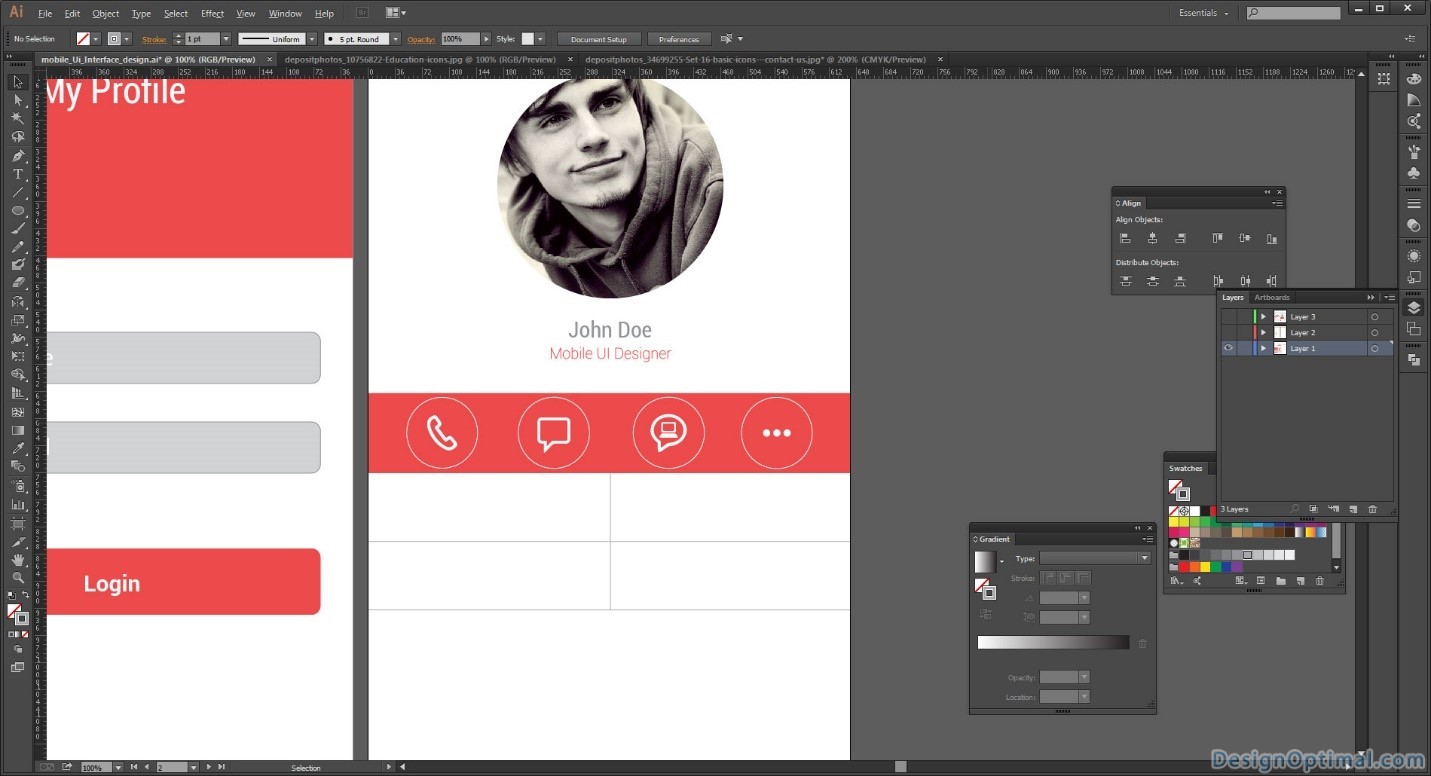Viewport: 1431px width, 776px height.
Task: Click target circle of Layer 1
Action: [1374, 349]
